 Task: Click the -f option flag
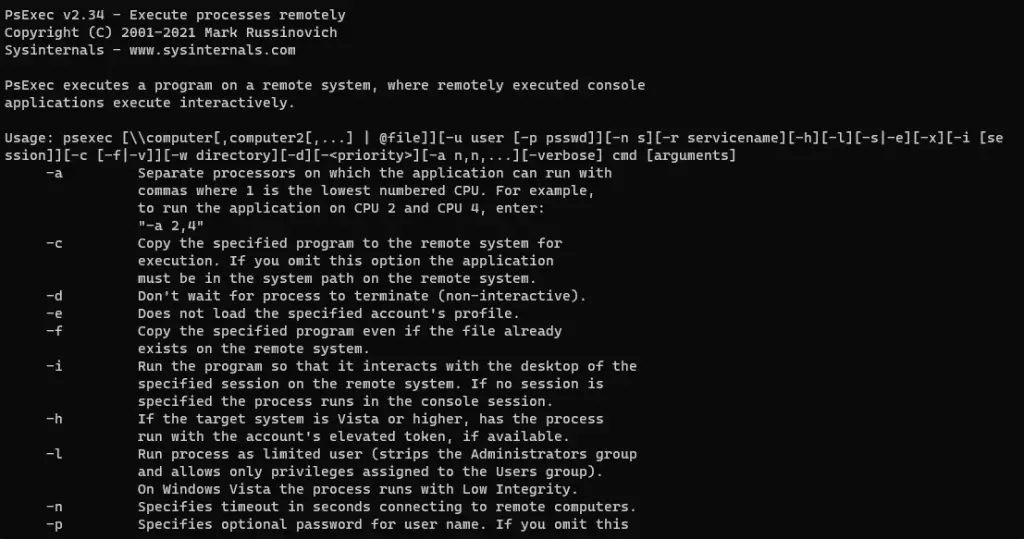(x=54, y=331)
